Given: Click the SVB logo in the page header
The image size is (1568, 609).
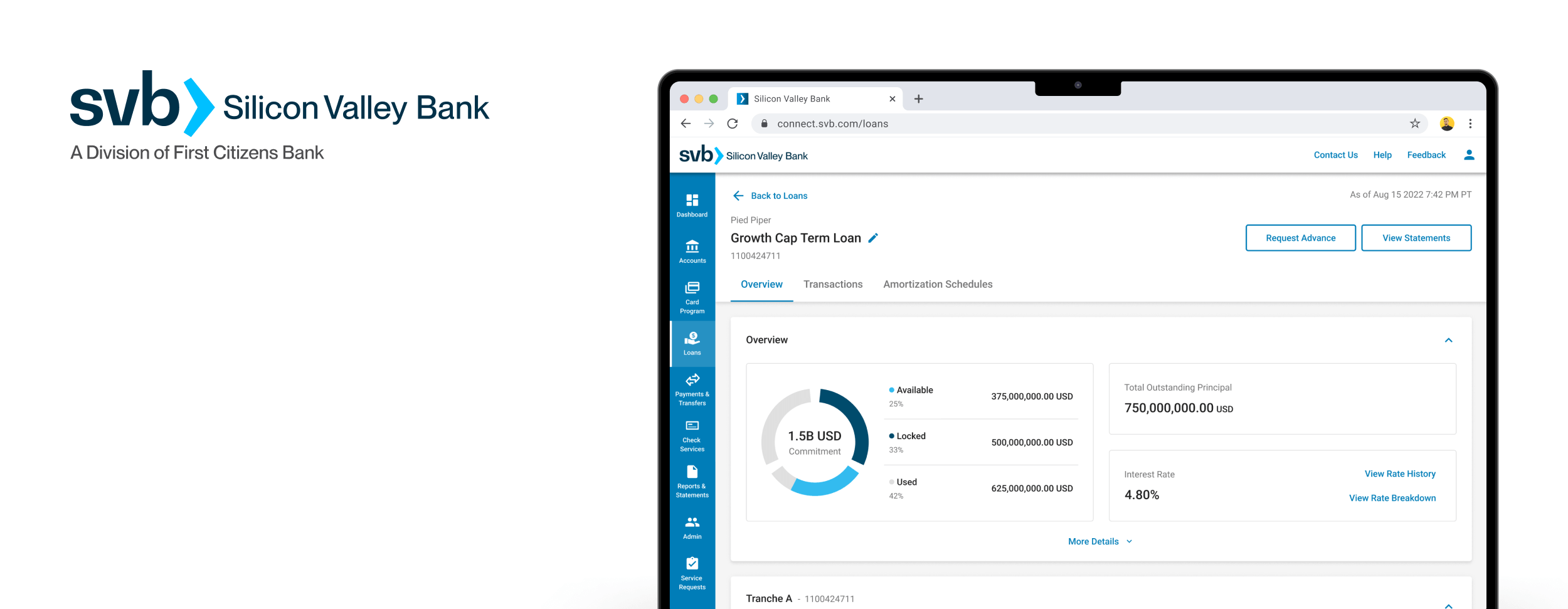Looking at the screenshot, I should tap(743, 155).
